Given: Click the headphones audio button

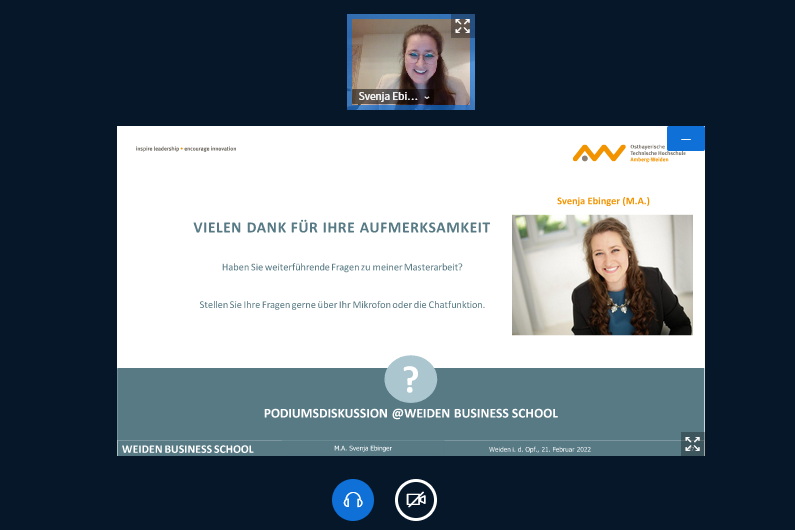Looking at the screenshot, I should coord(353,500).
